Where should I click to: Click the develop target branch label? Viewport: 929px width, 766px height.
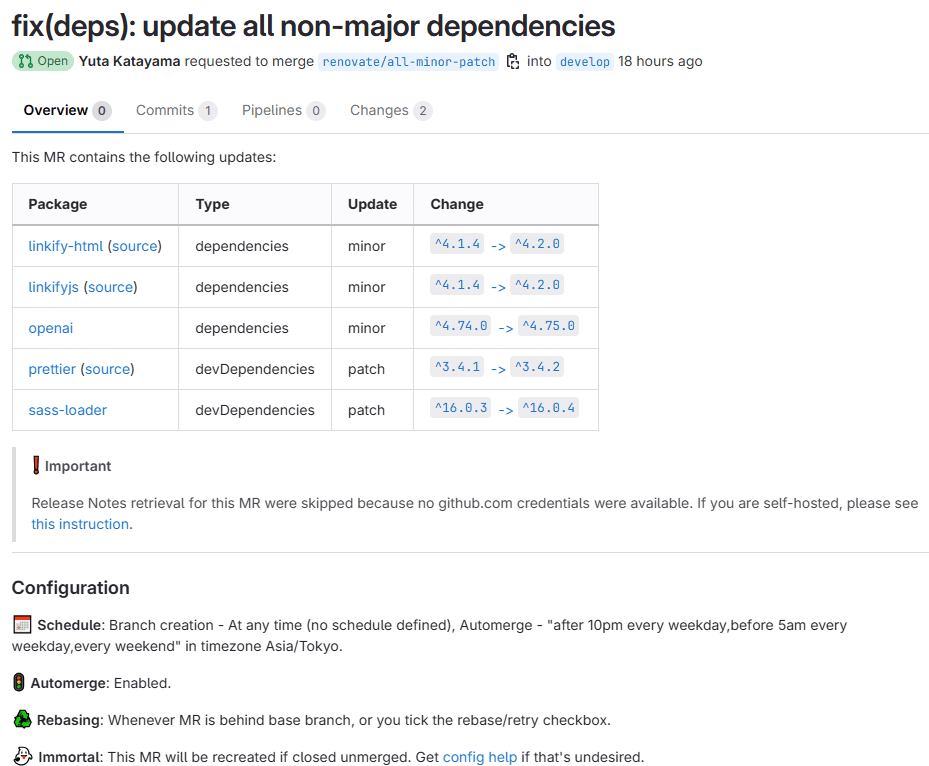click(584, 61)
